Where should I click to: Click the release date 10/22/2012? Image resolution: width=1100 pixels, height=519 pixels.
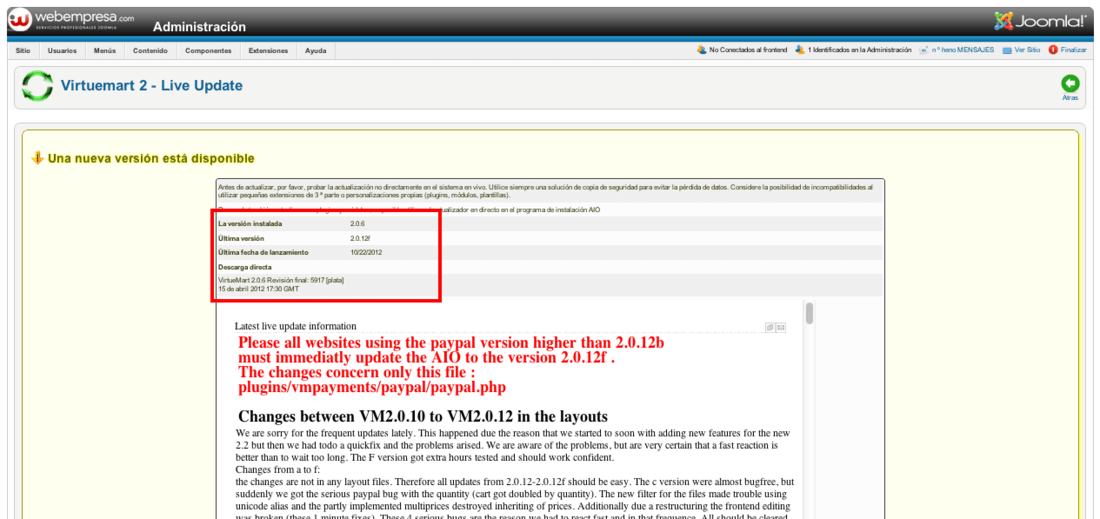point(366,252)
